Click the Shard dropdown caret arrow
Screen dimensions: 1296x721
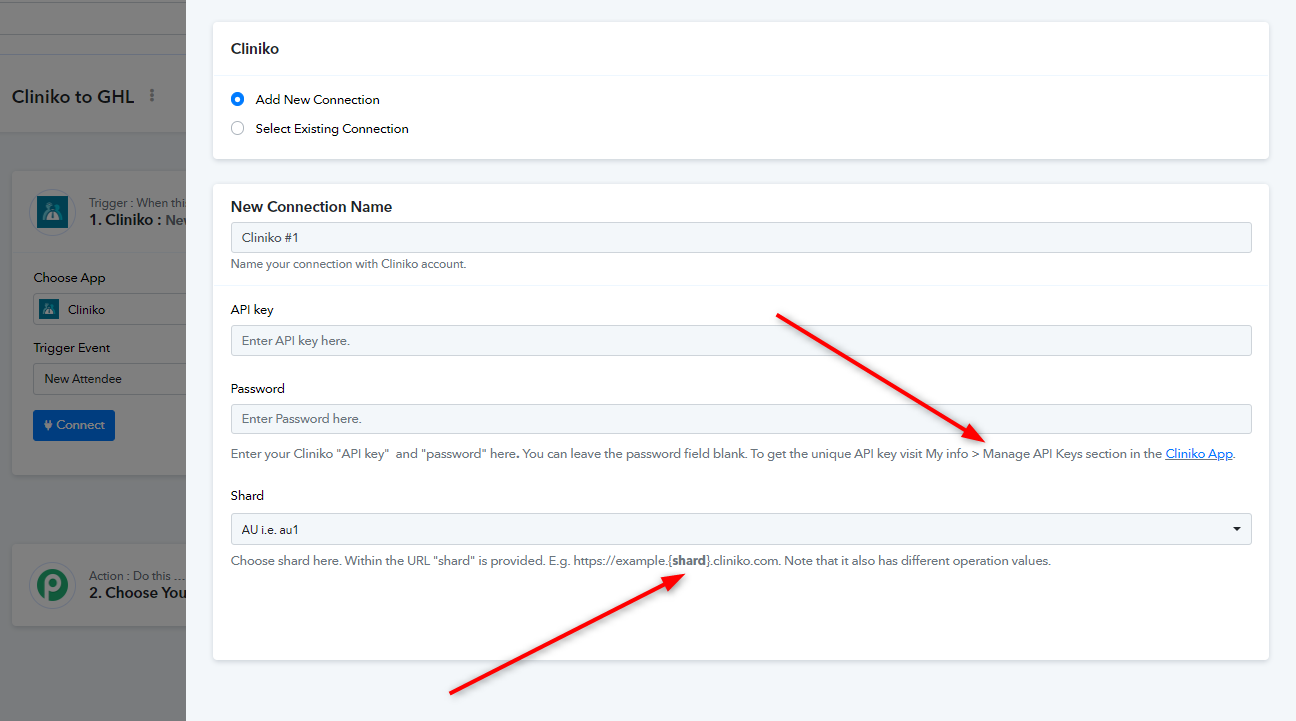coord(1237,528)
